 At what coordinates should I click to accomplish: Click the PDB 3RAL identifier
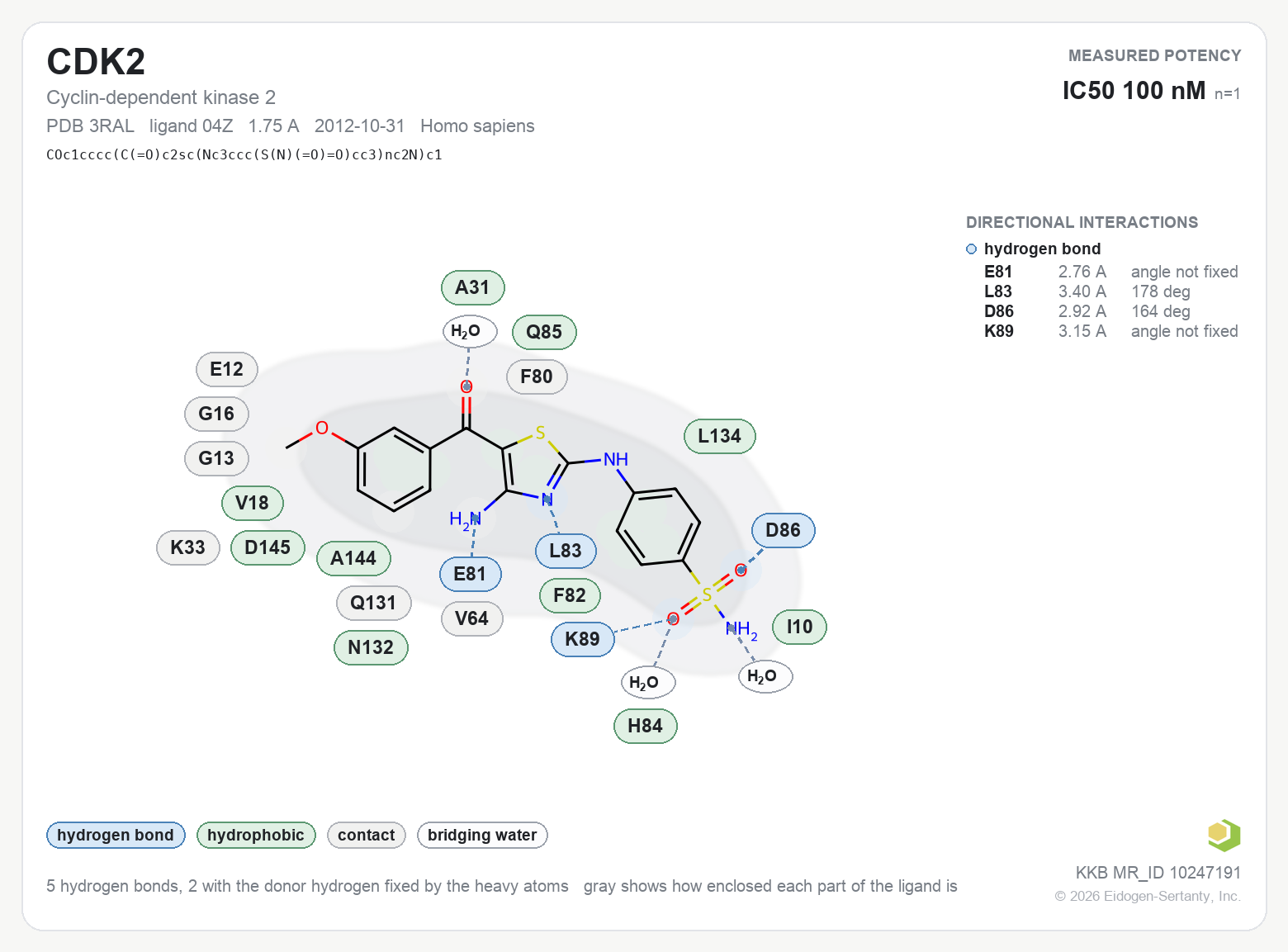pyautogui.click(x=90, y=126)
